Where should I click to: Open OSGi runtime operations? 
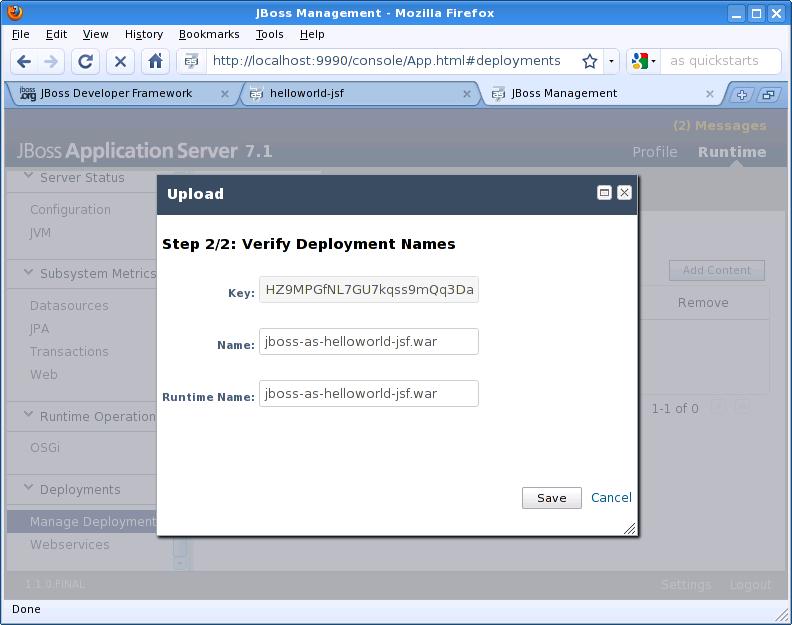[45, 448]
